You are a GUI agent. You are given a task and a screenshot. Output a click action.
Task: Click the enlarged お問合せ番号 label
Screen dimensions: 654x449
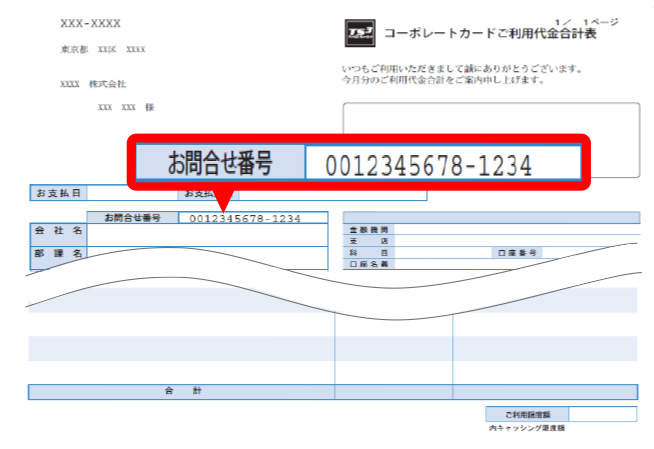click(220, 161)
